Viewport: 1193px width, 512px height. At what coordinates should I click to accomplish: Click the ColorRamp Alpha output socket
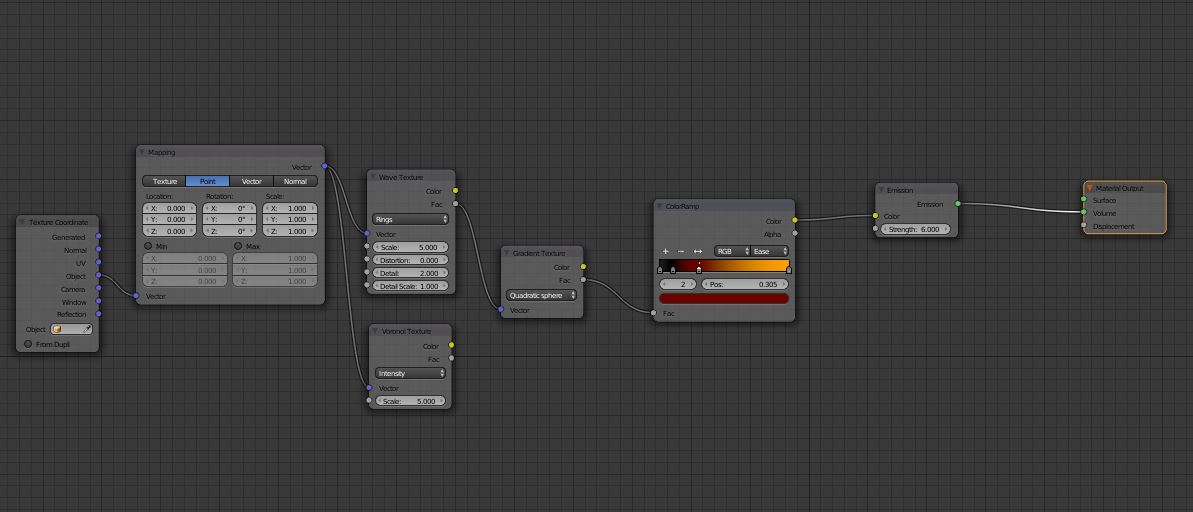click(794, 234)
